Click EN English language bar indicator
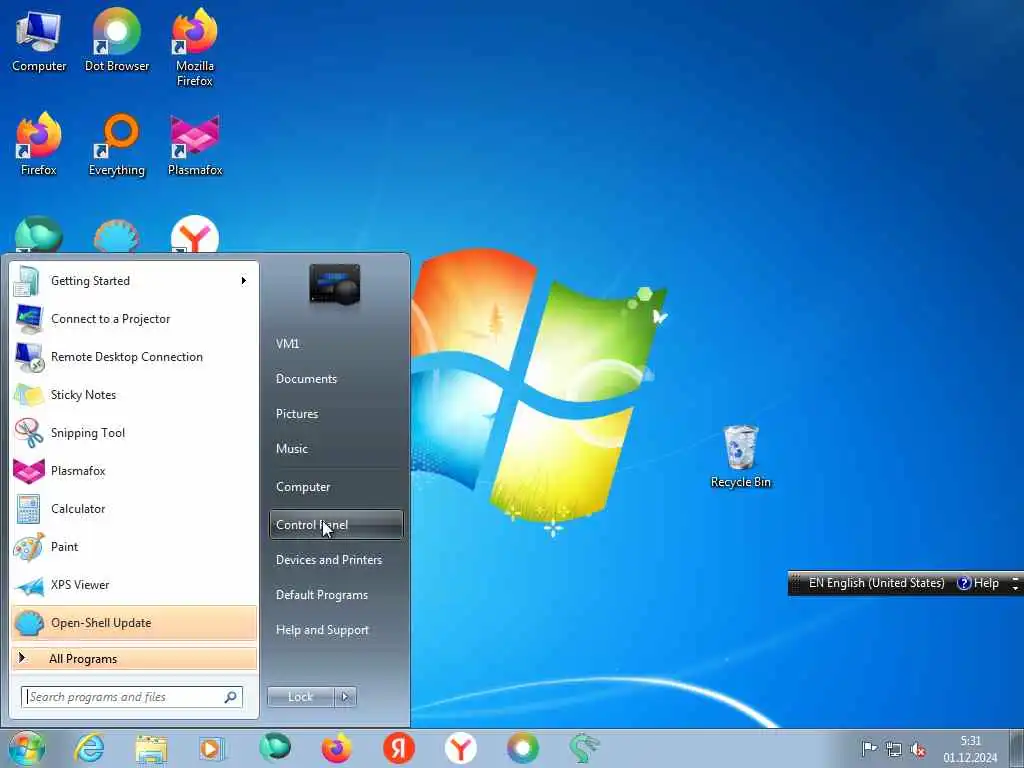The width and height of the screenshot is (1024, 768). coord(876,583)
